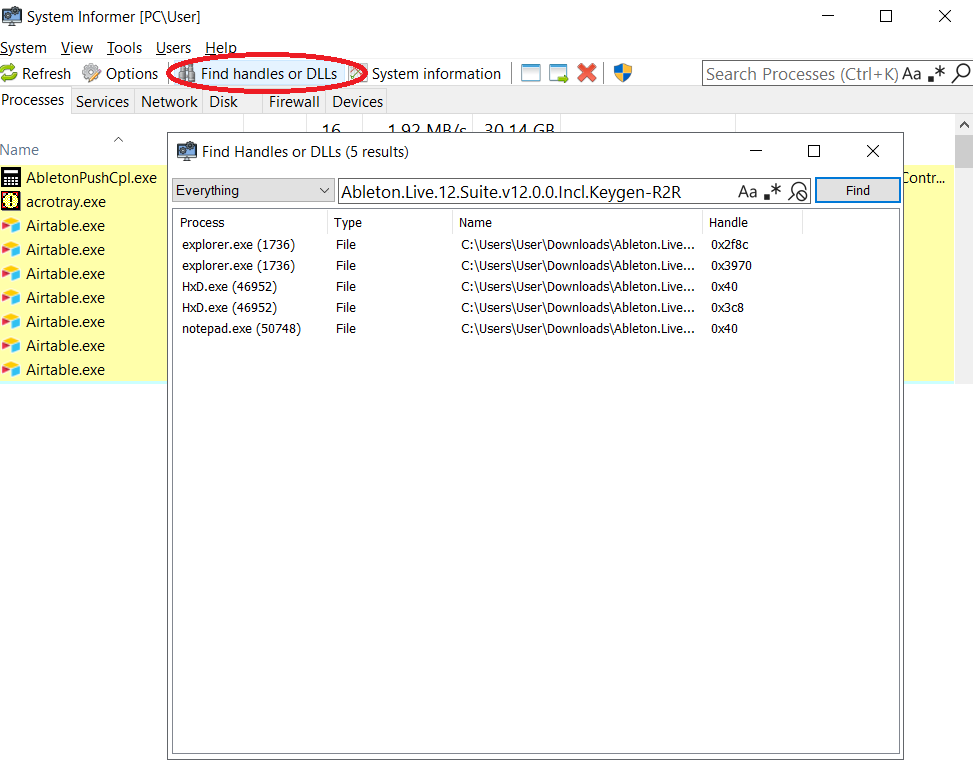This screenshot has height=769, width=973.
Task: Sort results by Handle column
Action: point(753,222)
